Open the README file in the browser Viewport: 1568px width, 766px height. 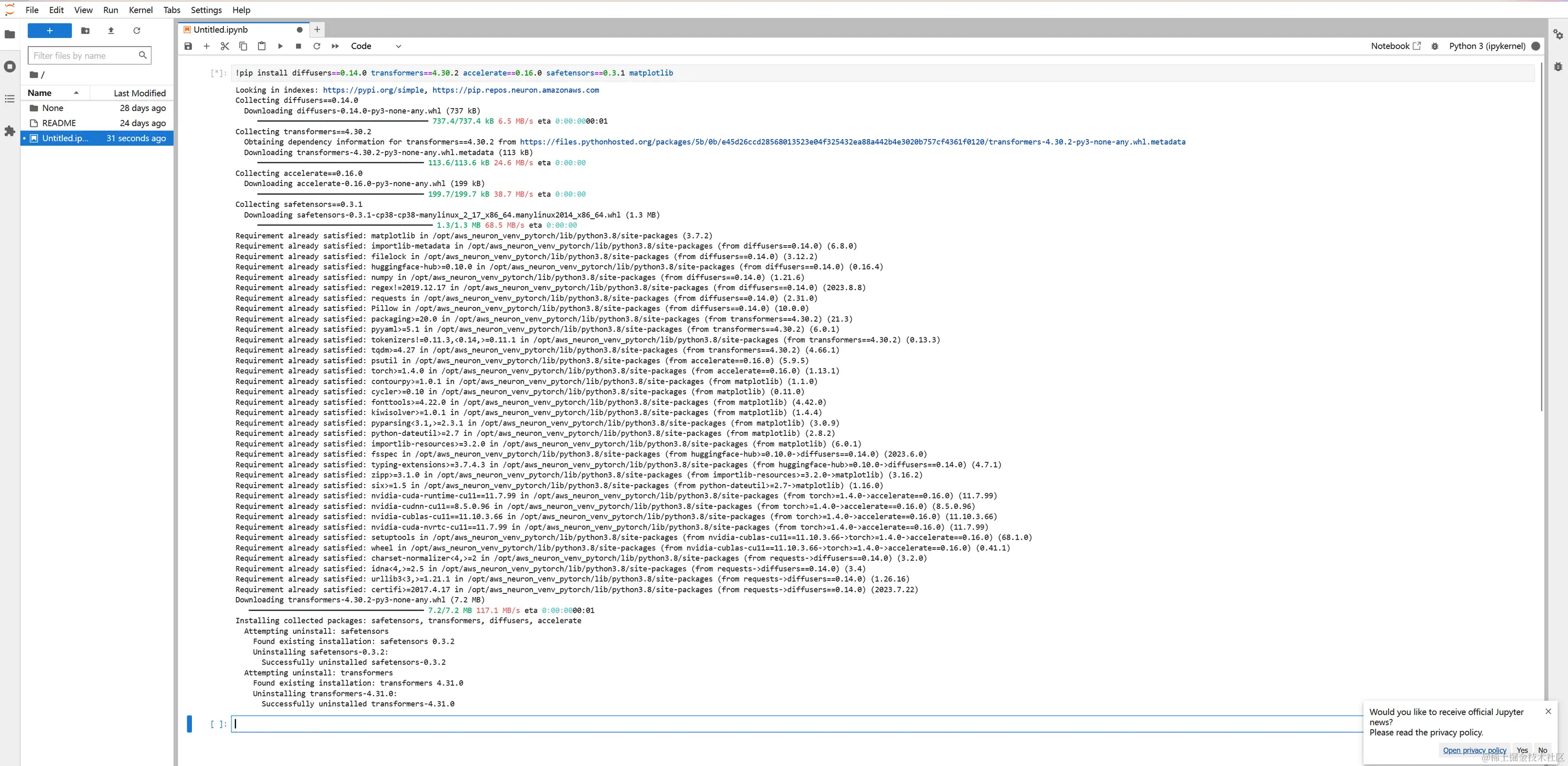click(x=59, y=123)
